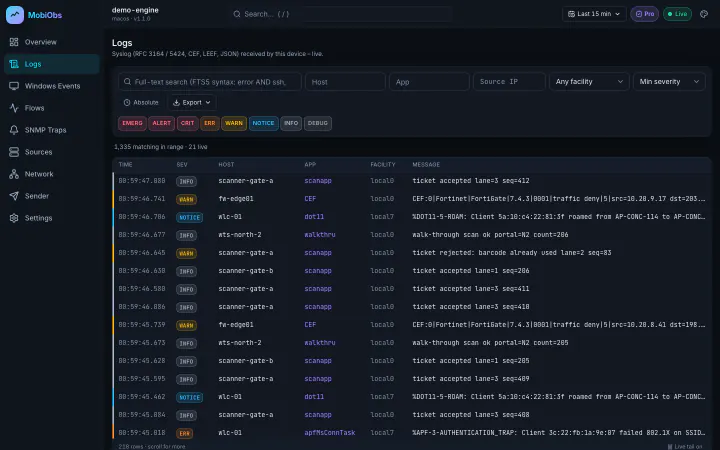Open the Overview page icon

[x=14, y=42]
